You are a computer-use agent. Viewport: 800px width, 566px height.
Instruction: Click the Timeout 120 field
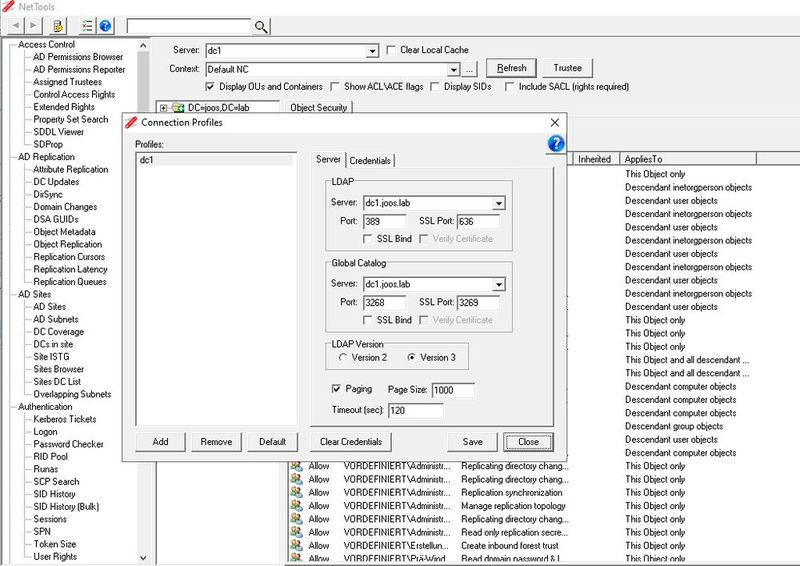tap(416, 410)
